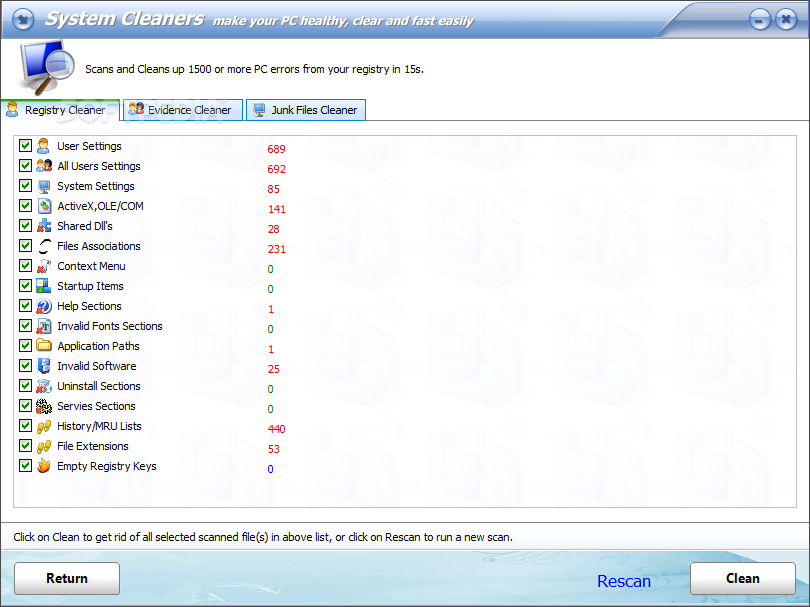
Task: Click the Context Menu icon
Action: [44, 266]
